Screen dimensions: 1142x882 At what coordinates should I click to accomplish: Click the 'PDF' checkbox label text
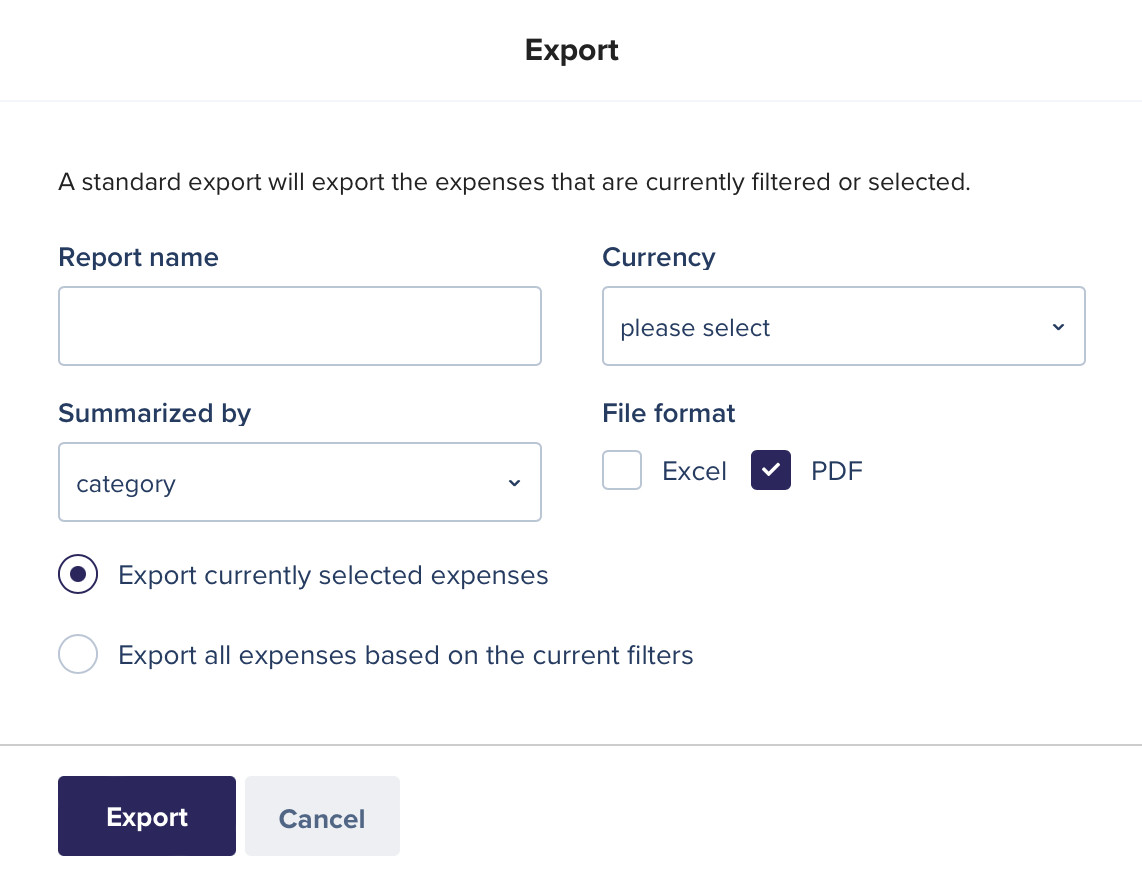tap(836, 471)
